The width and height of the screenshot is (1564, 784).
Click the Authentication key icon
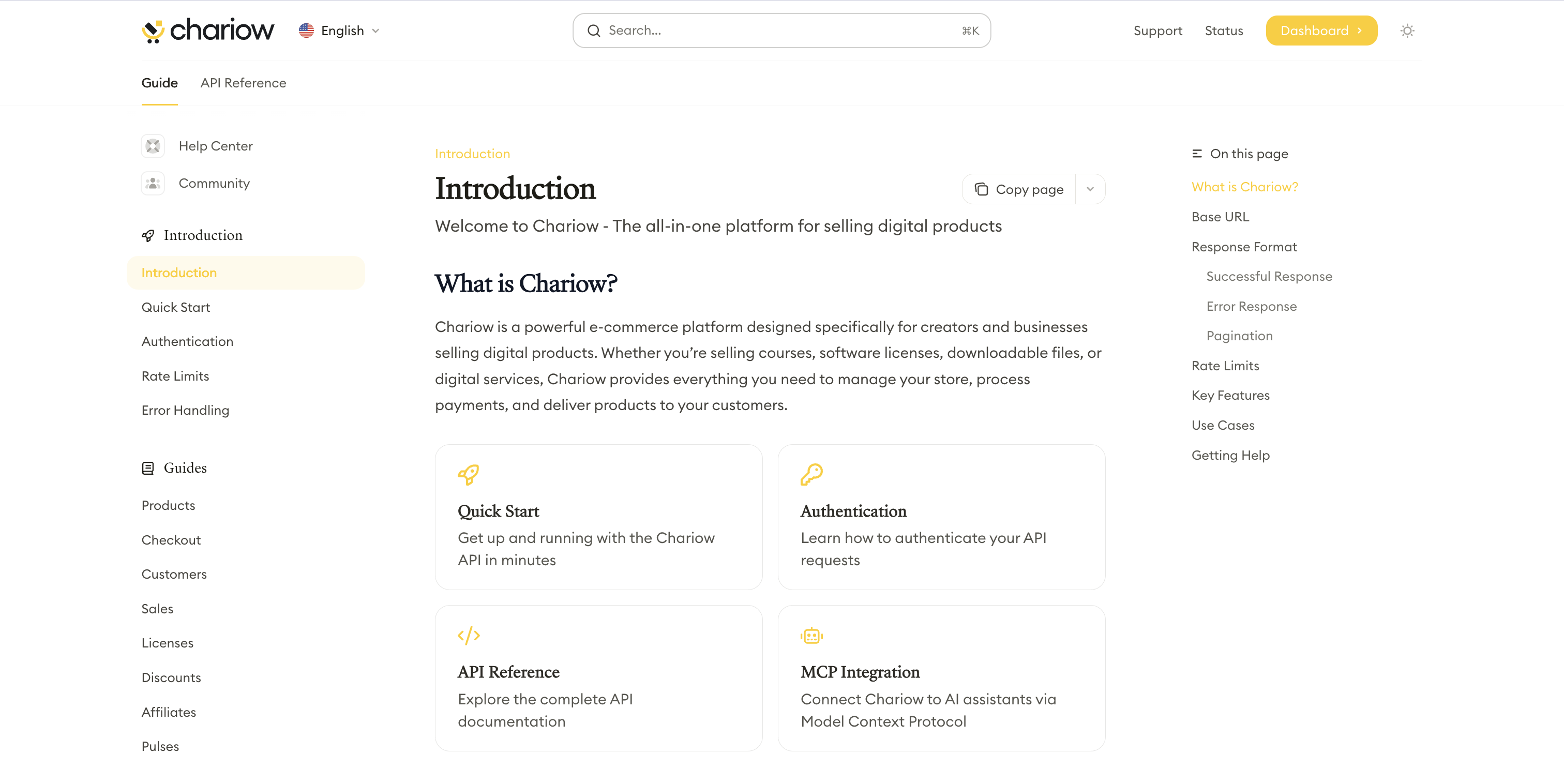(811, 474)
